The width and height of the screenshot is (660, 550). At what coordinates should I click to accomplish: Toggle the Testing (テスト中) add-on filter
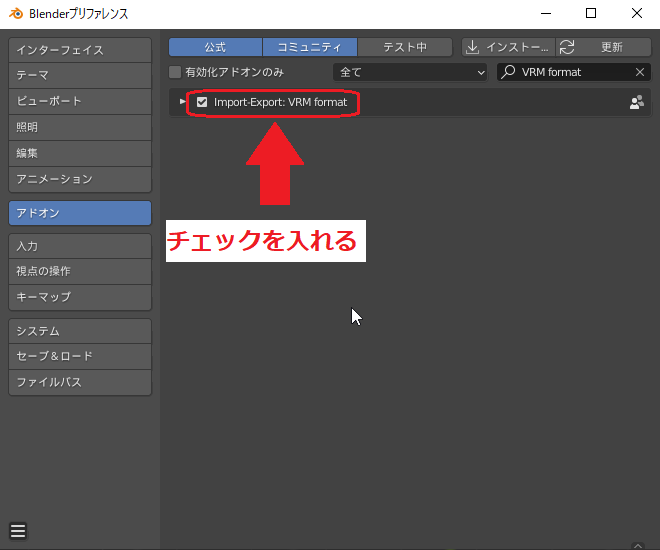pos(405,47)
